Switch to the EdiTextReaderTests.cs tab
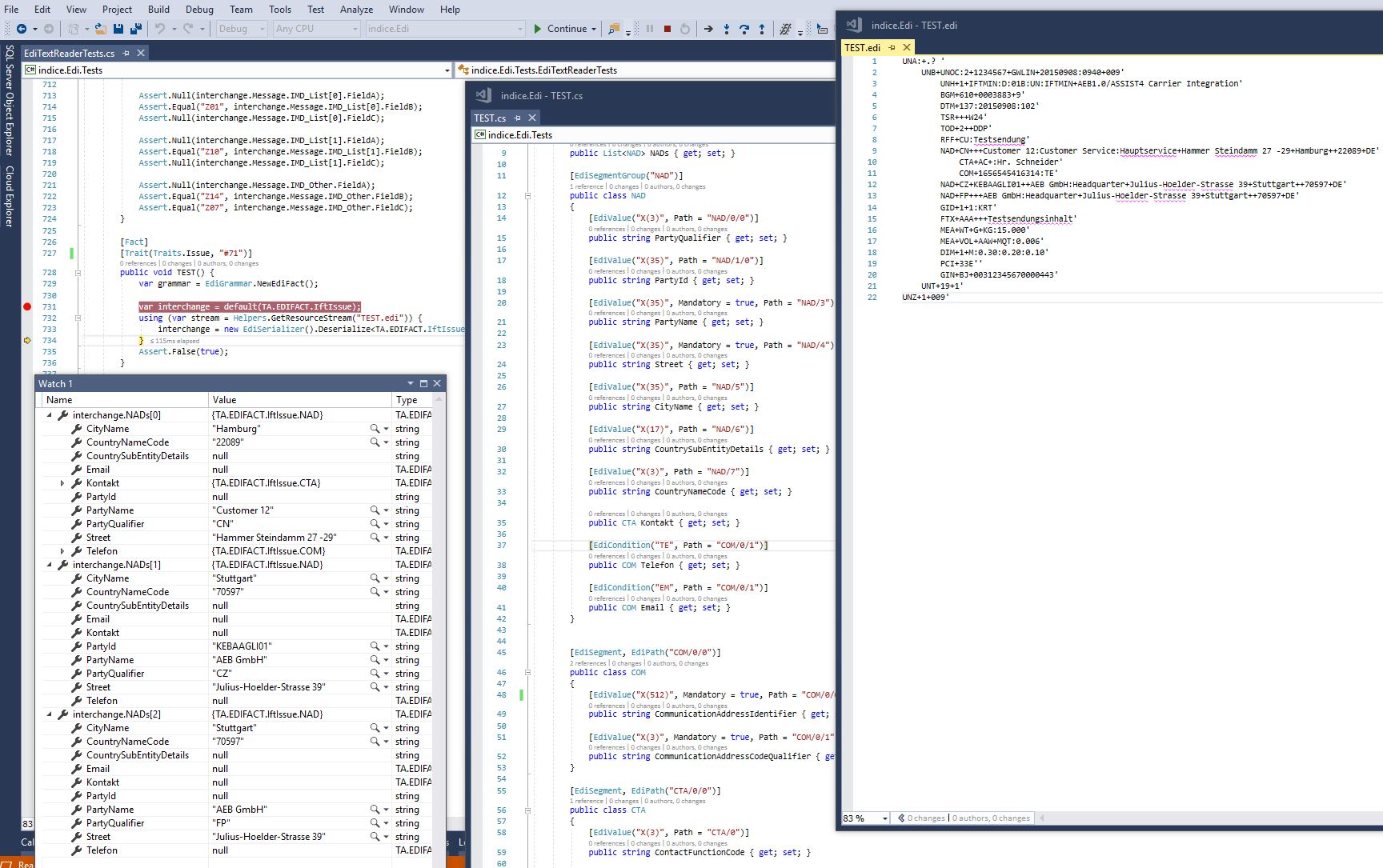This screenshot has width=1383, height=868. [x=68, y=52]
